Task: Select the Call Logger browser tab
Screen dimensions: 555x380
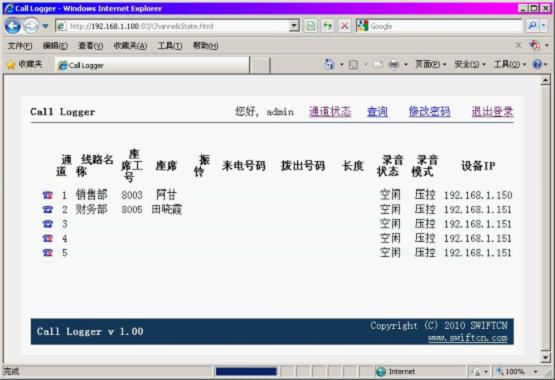Action: click(x=152, y=65)
